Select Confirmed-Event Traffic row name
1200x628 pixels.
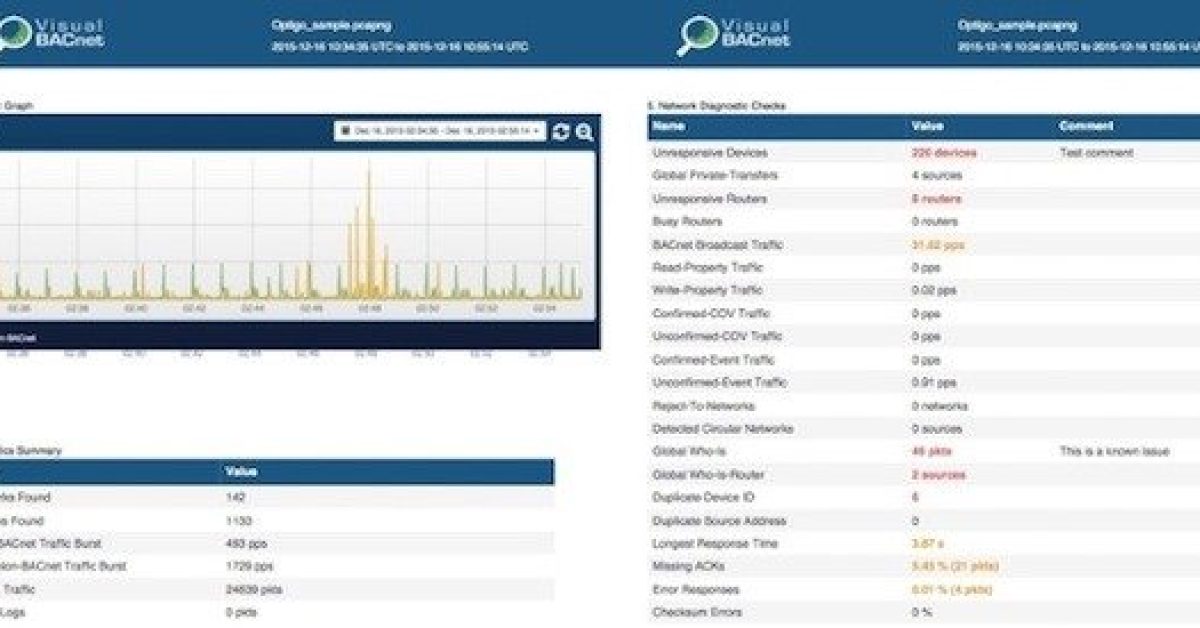coord(712,360)
